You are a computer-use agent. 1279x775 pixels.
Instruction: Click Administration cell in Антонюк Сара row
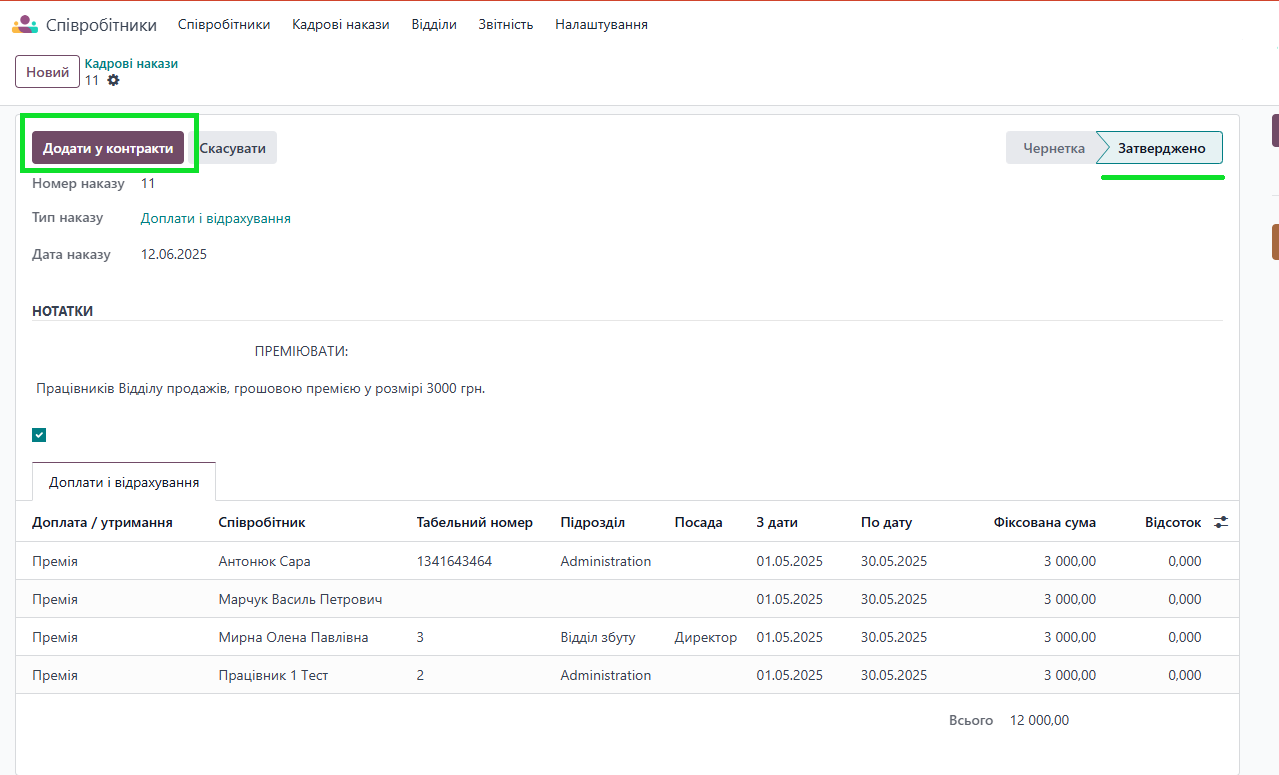point(606,561)
